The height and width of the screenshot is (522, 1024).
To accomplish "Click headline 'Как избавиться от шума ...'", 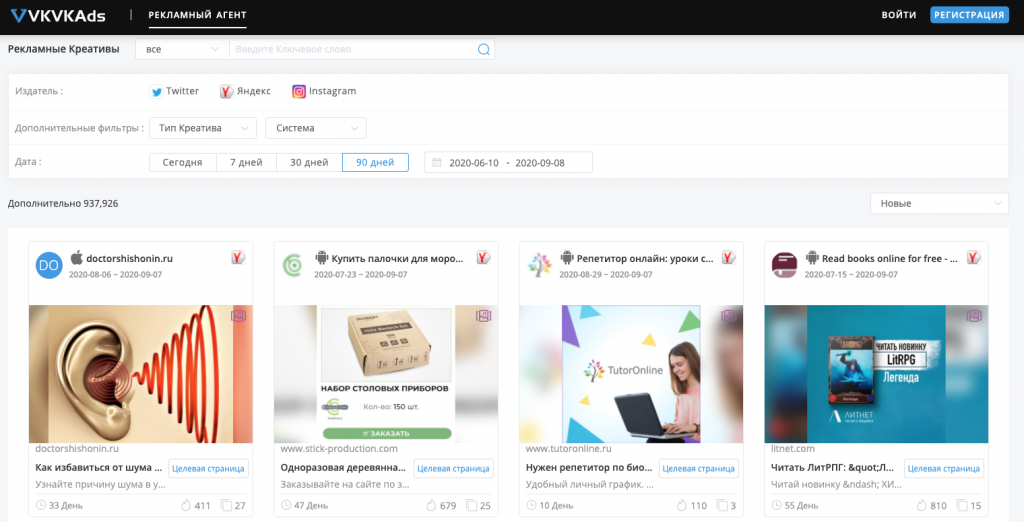I will tap(99, 468).
